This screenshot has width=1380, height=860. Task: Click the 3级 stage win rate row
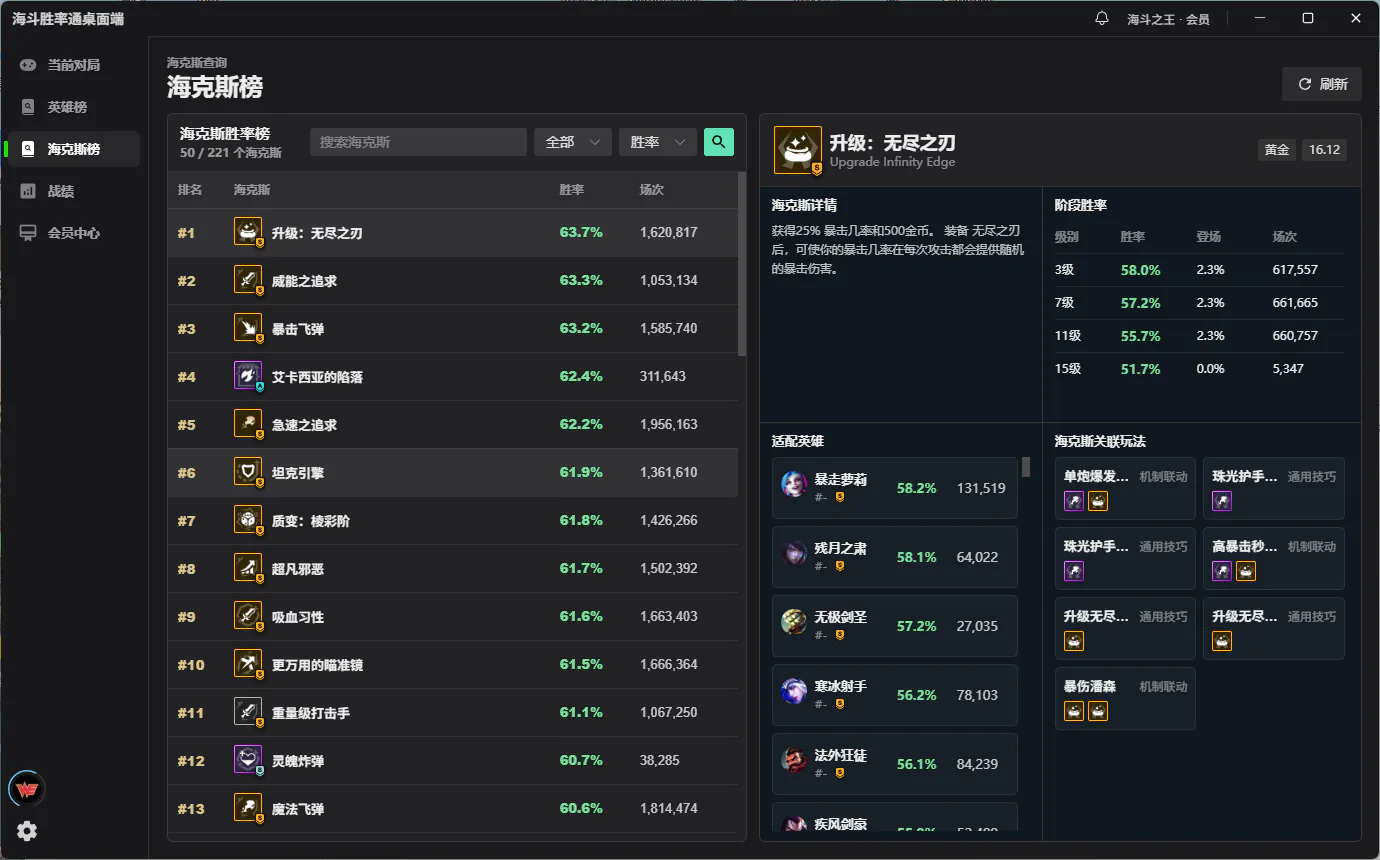[1200, 270]
